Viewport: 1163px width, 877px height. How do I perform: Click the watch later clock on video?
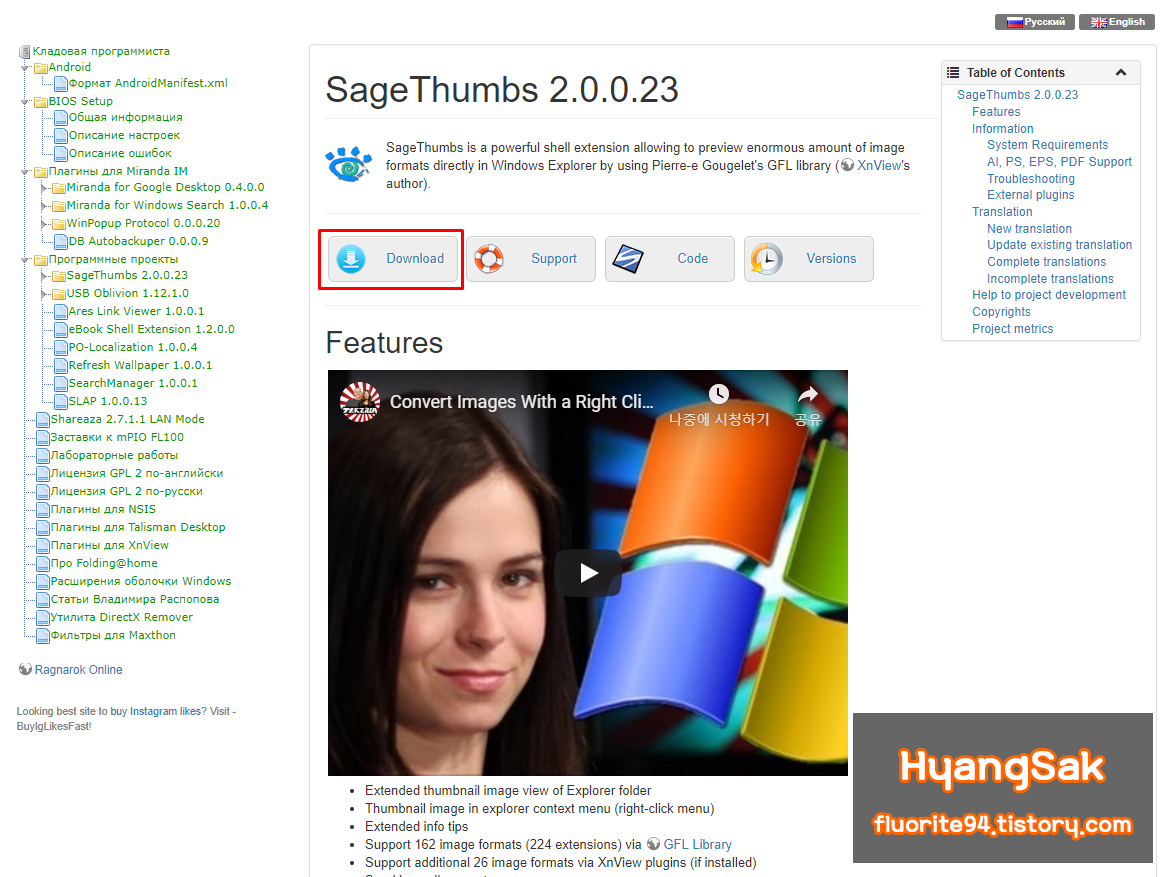(719, 394)
